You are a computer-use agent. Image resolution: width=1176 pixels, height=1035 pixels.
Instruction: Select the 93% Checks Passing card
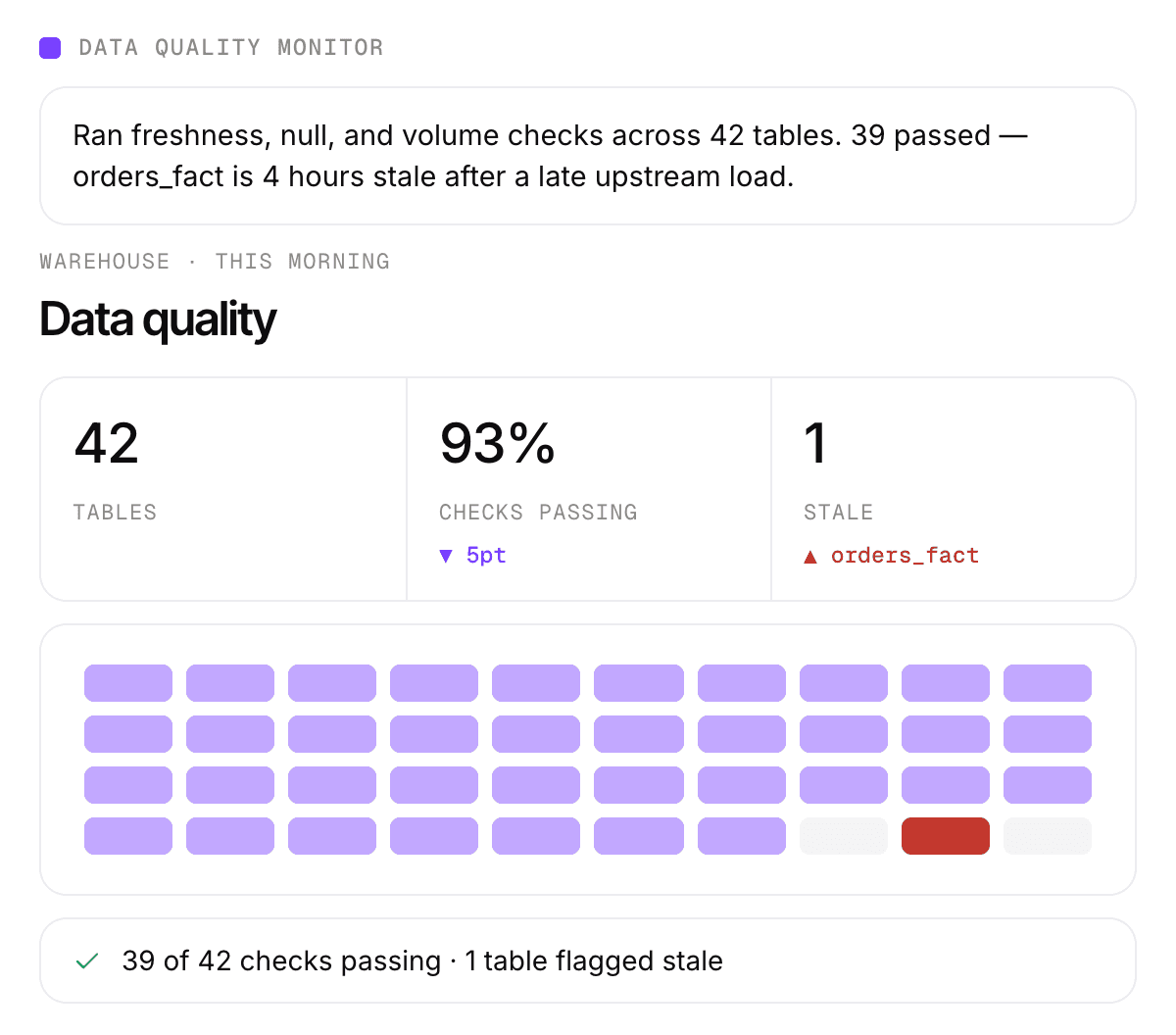coord(589,489)
